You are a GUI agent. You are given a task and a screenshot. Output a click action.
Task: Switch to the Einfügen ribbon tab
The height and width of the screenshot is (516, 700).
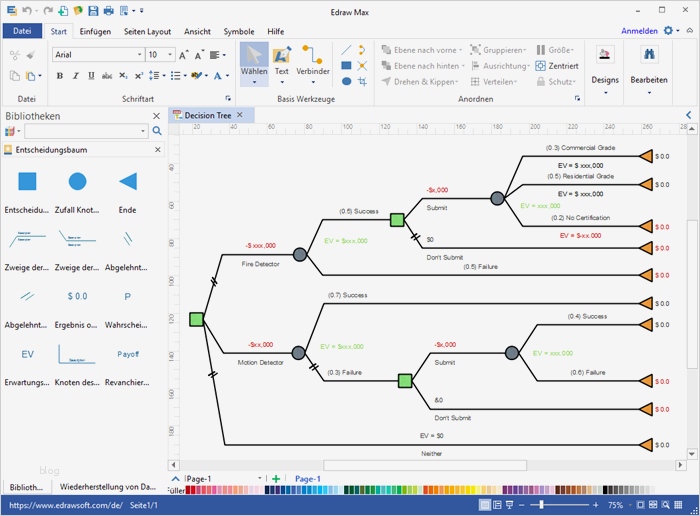pos(95,31)
